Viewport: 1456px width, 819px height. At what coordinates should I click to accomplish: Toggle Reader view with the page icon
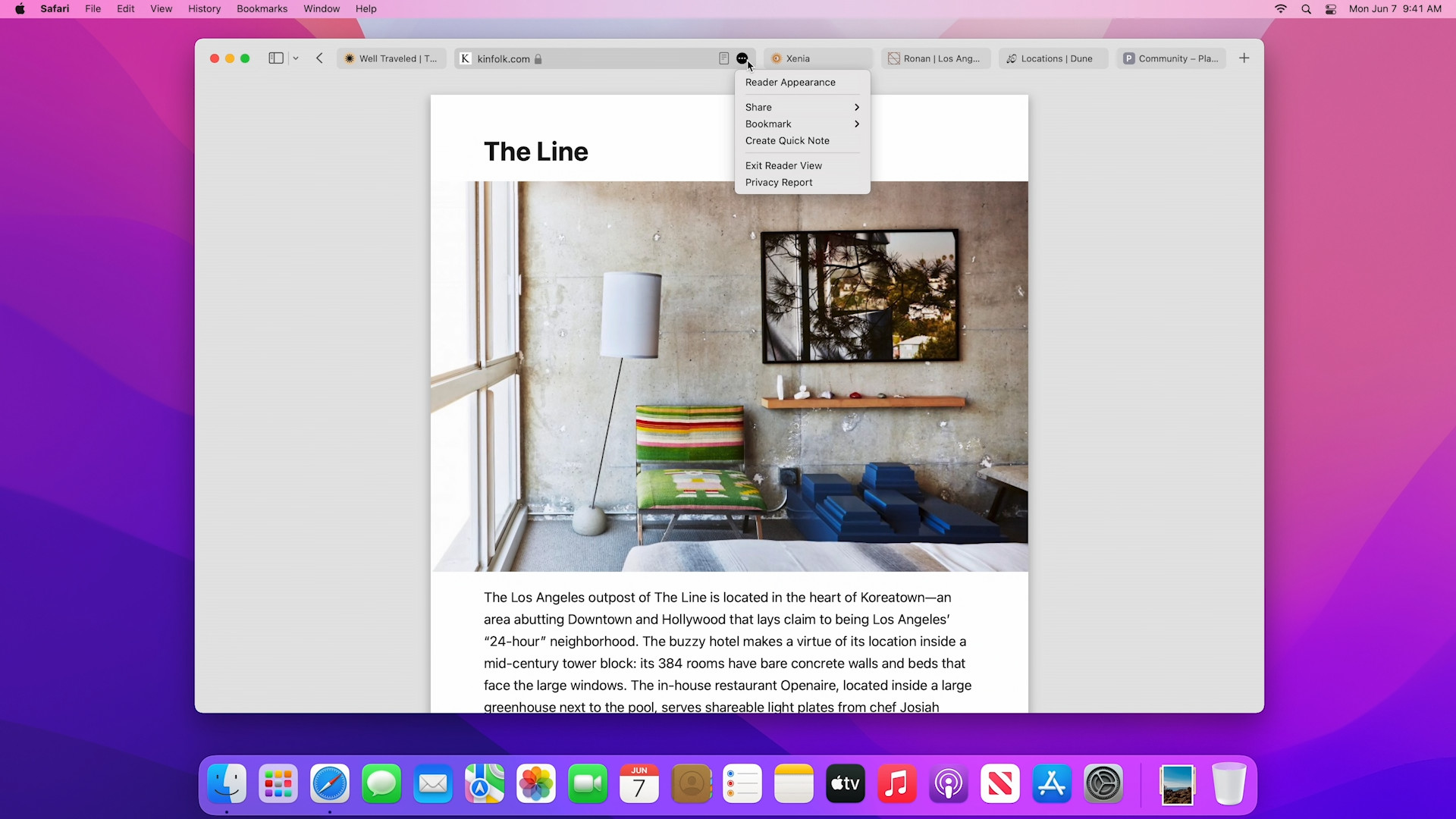click(723, 58)
